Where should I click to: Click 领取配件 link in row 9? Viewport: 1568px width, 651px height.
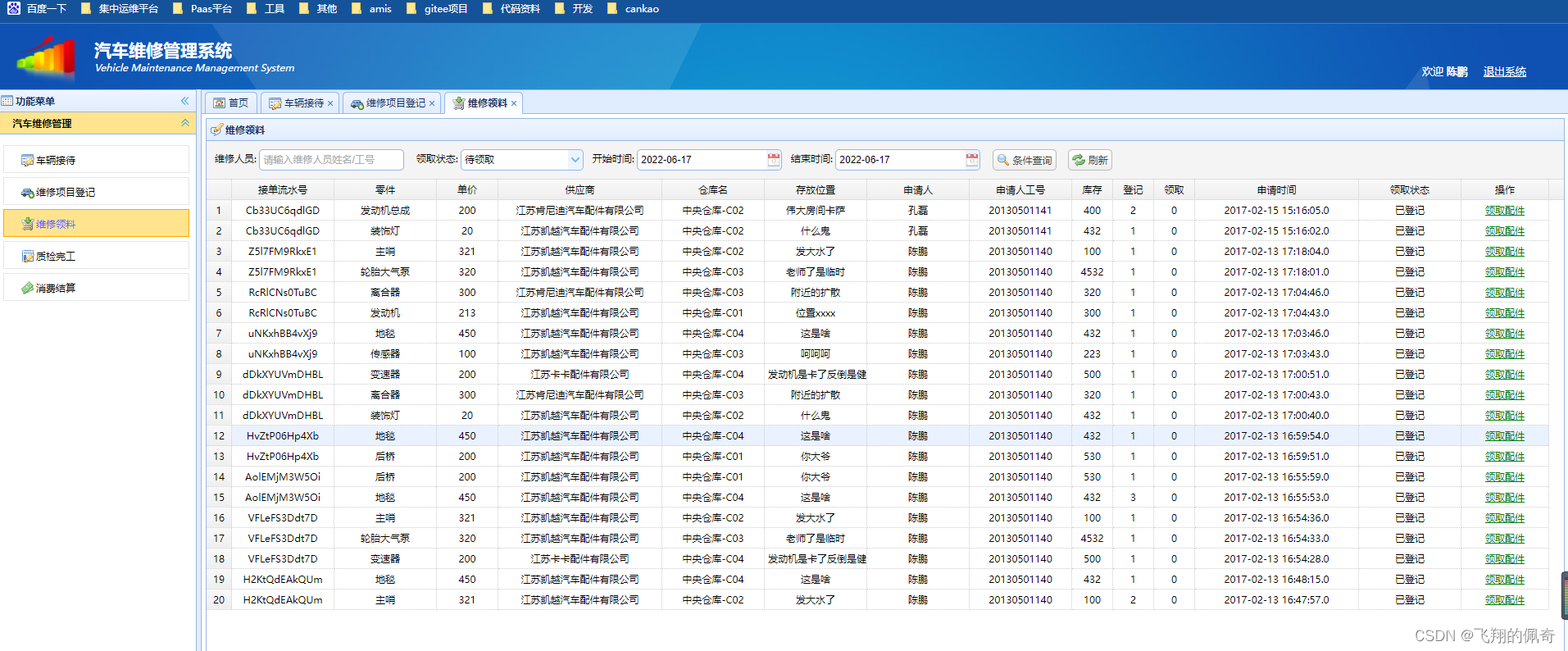(x=1505, y=375)
